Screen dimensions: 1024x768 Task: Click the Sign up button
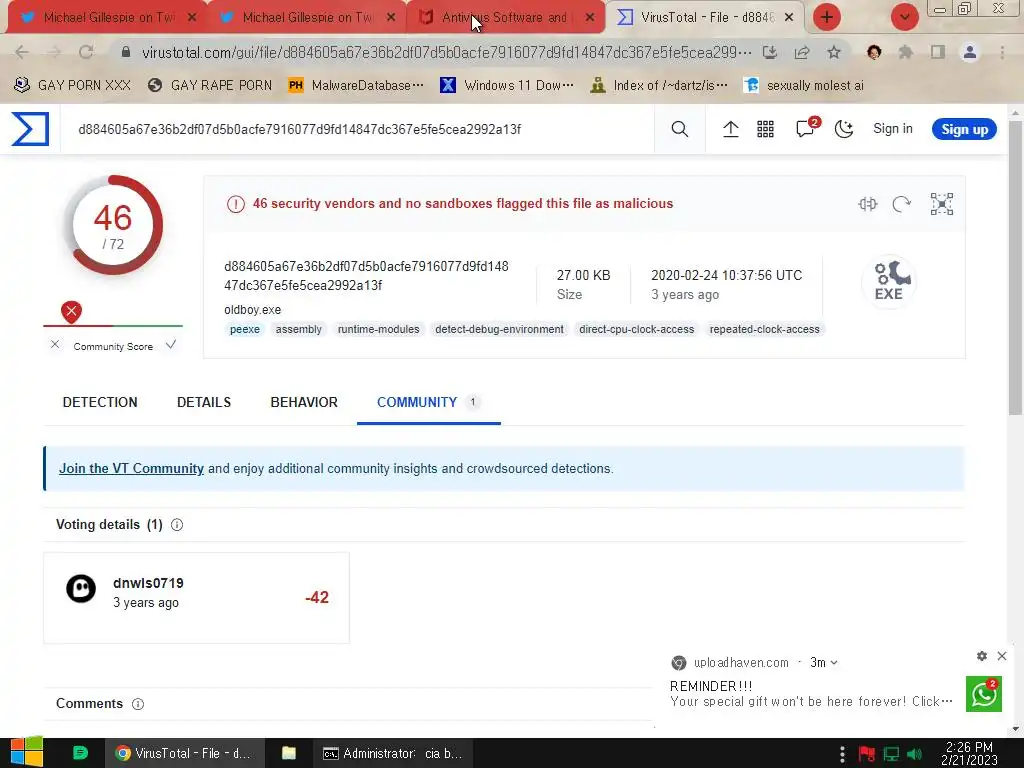[x=964, y=129]
